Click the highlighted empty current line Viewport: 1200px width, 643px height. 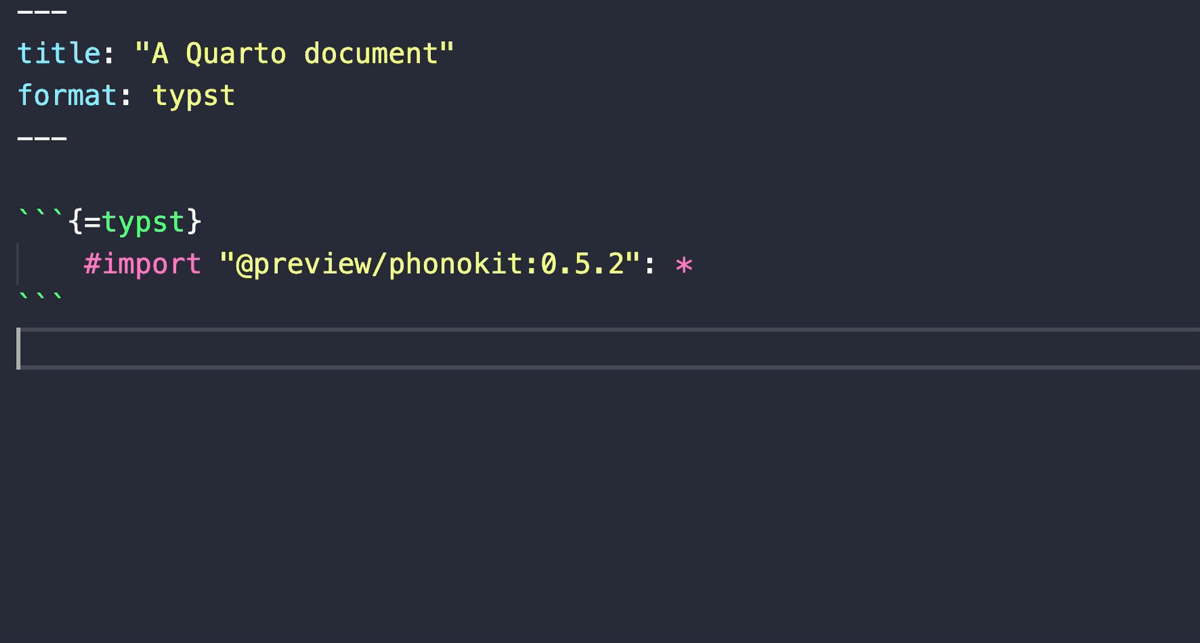600,349
